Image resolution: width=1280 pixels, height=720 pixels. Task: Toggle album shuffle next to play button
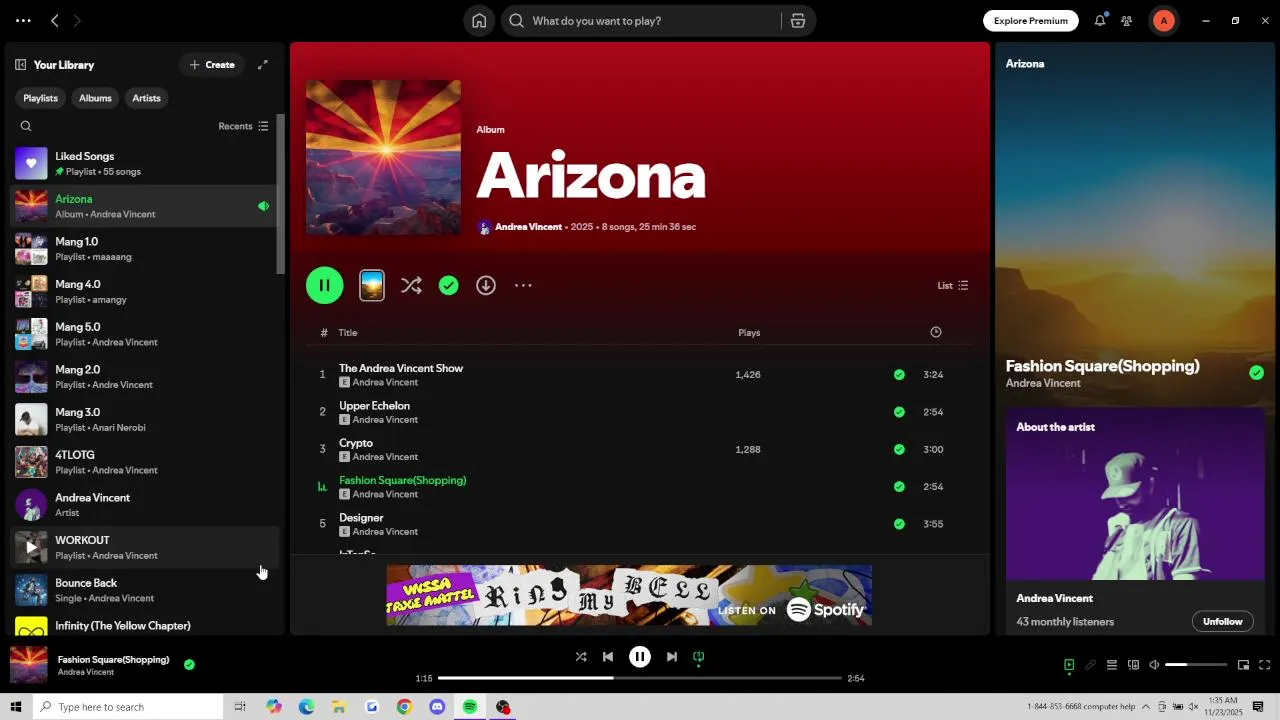click(411, 286)
